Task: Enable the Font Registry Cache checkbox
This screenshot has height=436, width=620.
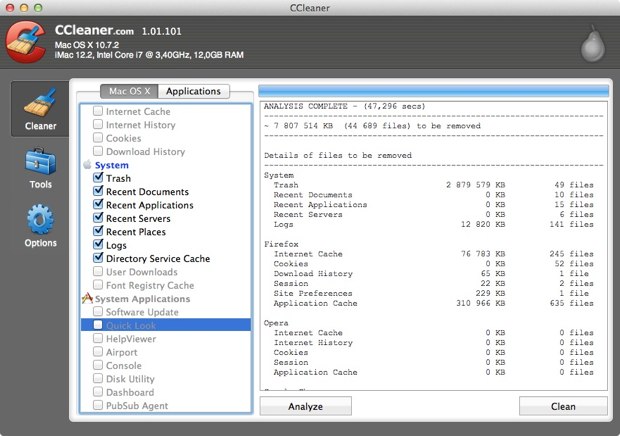Action: [98, 285]
